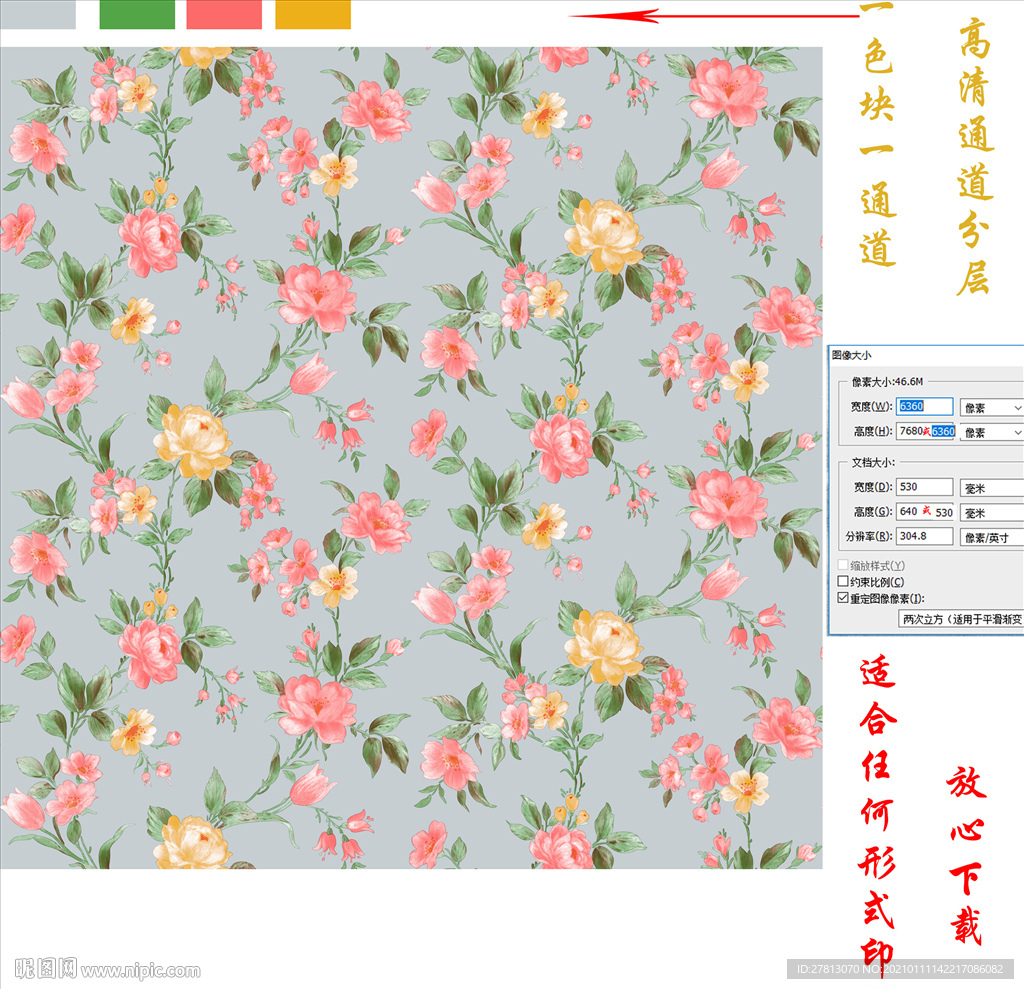Open the document height 毫米 unit dropdown
This screenshot has width=1024, height=989.
coord(991,513)
